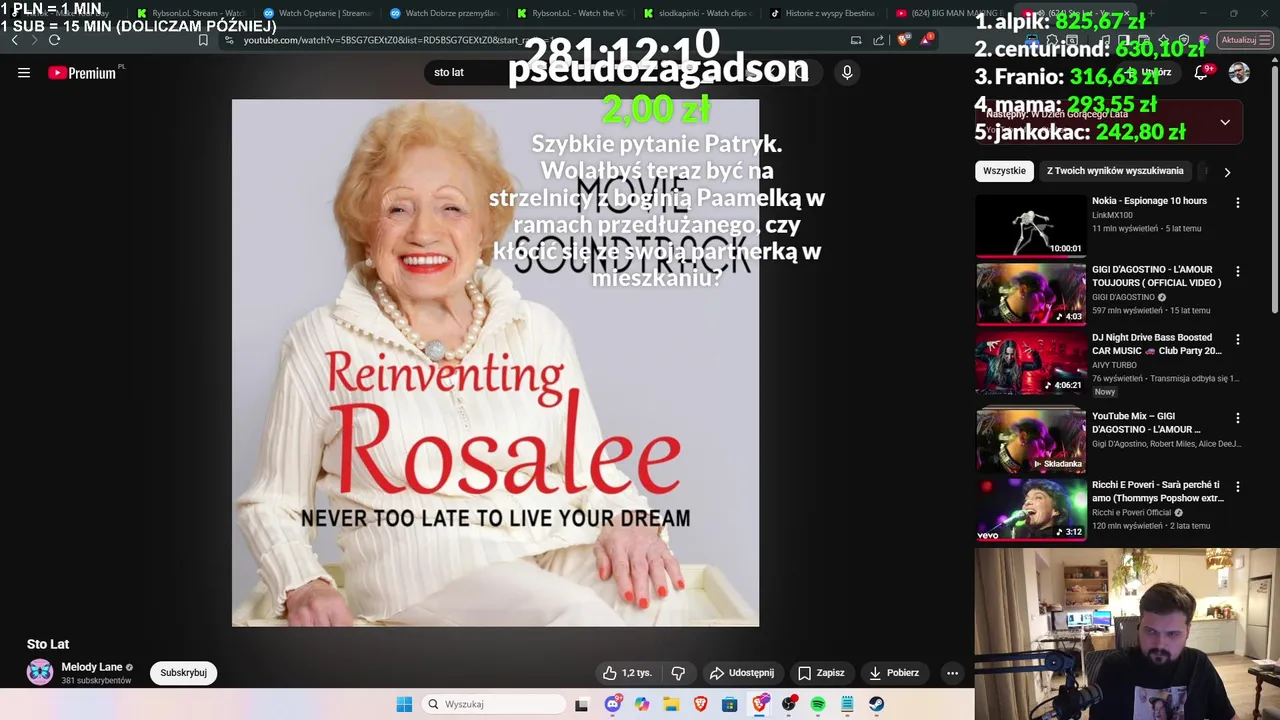Open the YouTube Mix Składanka thumbnail

coord(1030,441)
